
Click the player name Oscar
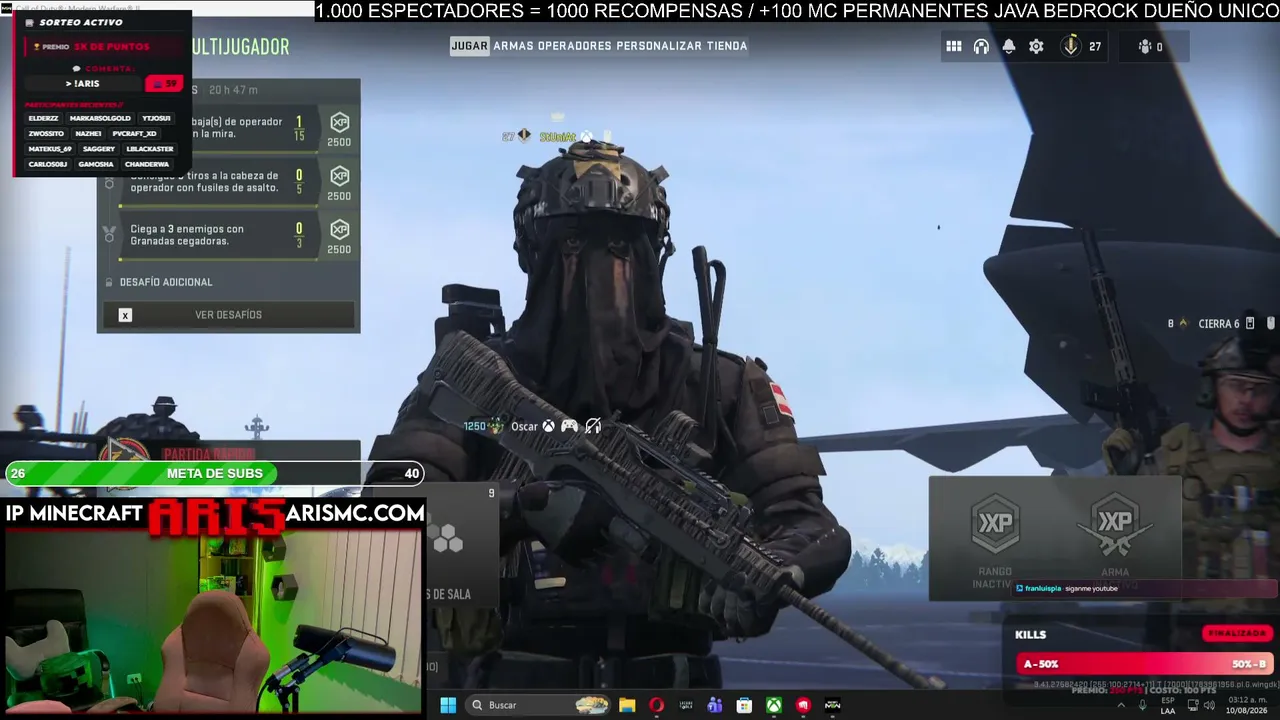(524, 426)
